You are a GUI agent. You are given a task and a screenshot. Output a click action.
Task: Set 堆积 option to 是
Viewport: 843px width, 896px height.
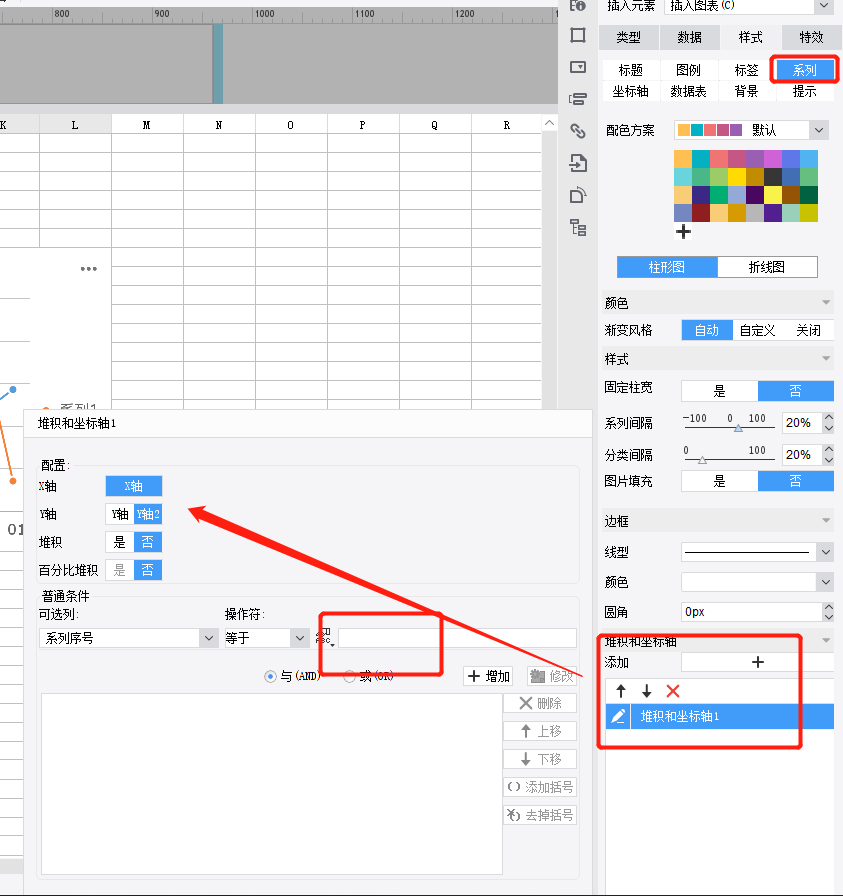click(119, 542)
